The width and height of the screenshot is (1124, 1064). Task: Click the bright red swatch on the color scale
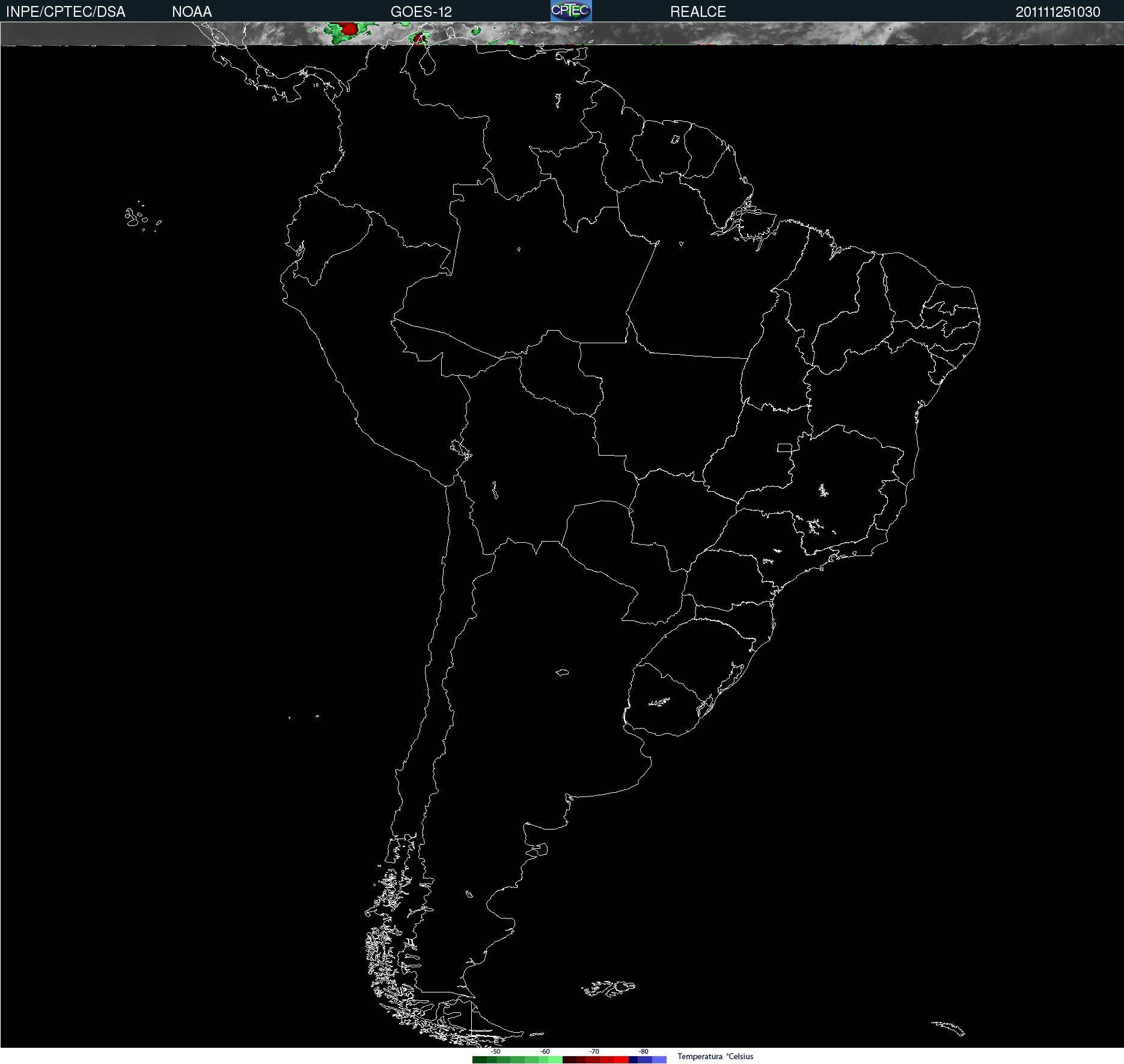point(622,1060)
